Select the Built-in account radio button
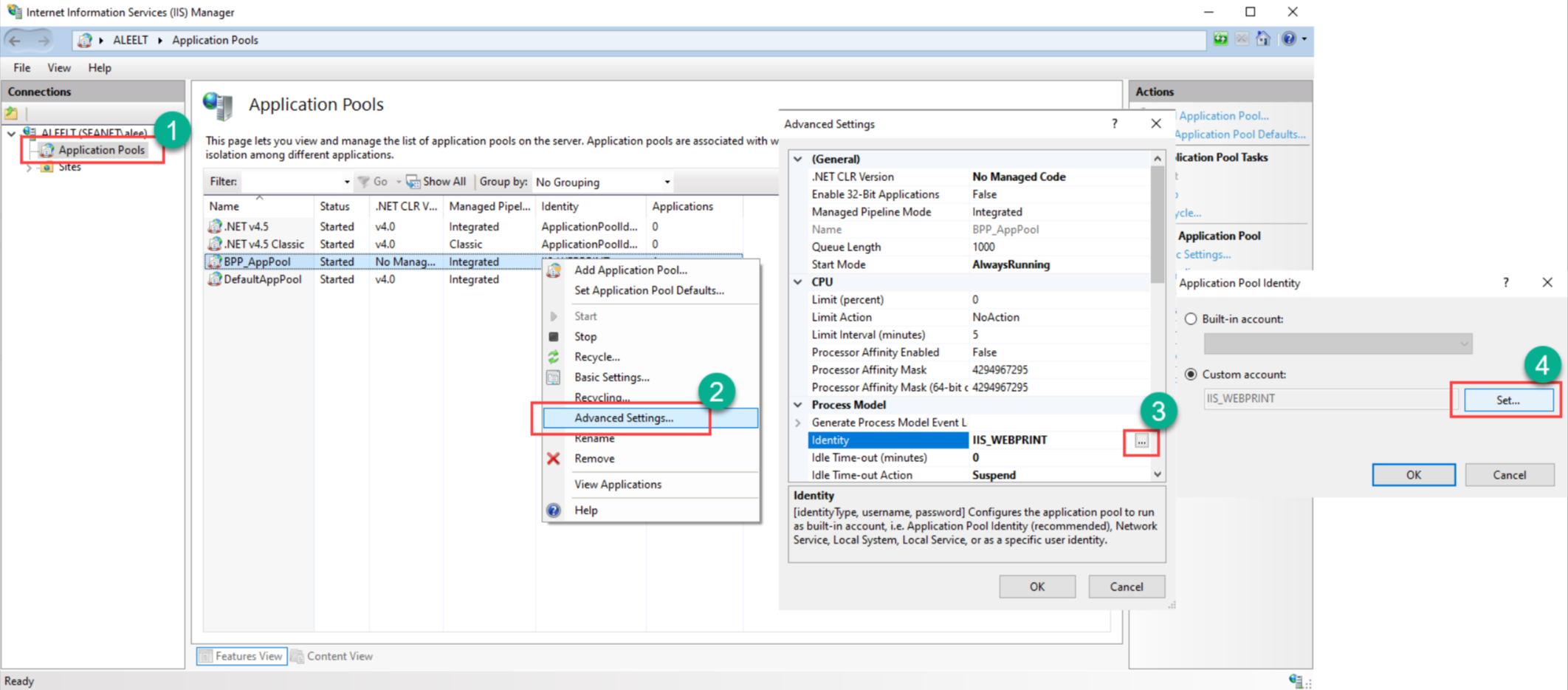 [1191, 319]
